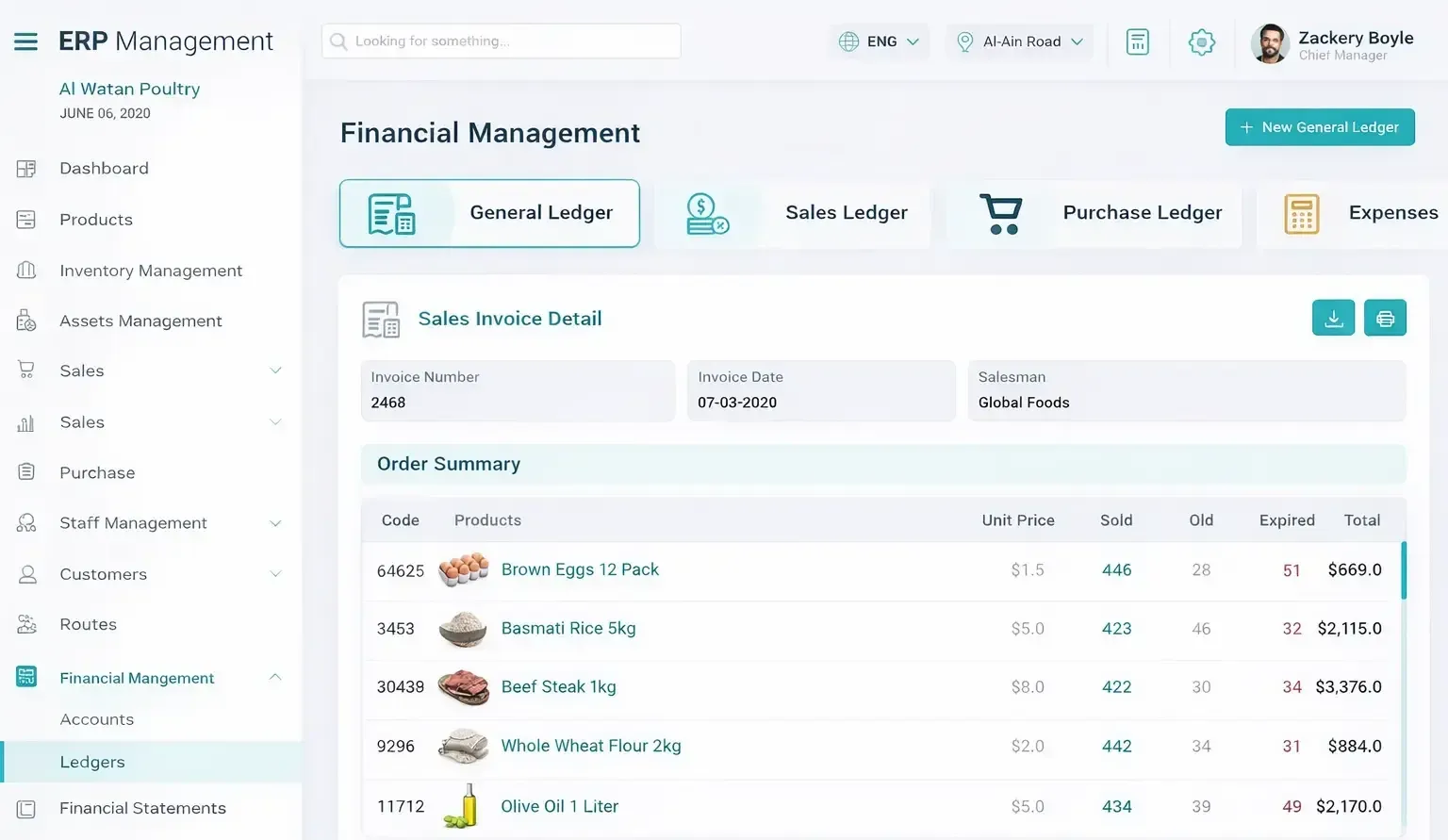Click the hamburger menu icon
Screen dimensions: 1448x840
point(25,41)
